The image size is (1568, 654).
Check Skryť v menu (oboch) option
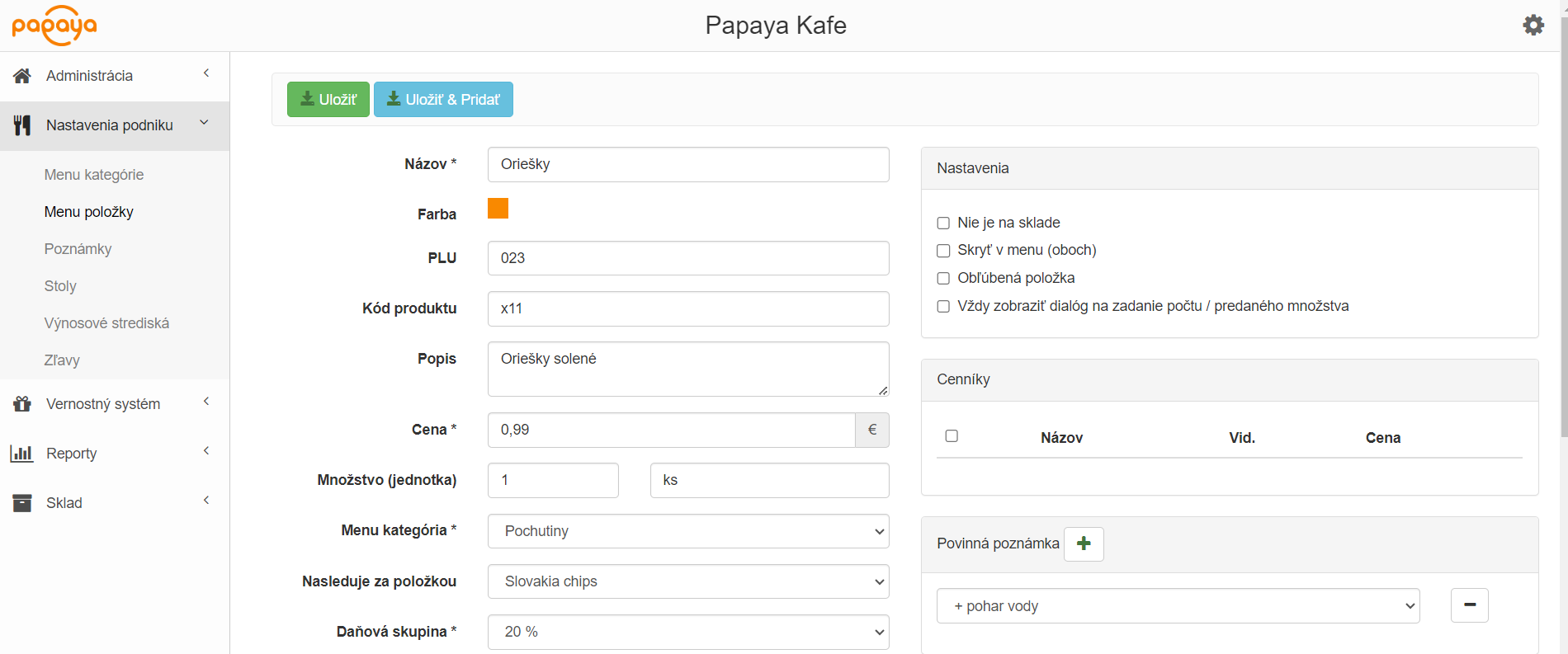pos(943,251)
